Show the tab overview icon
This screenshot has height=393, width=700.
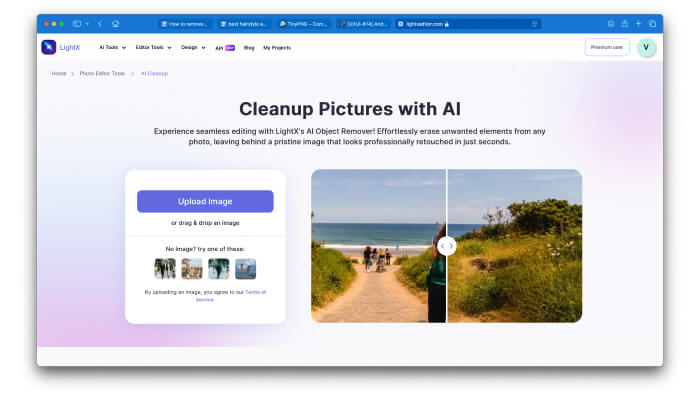(652, 24)
